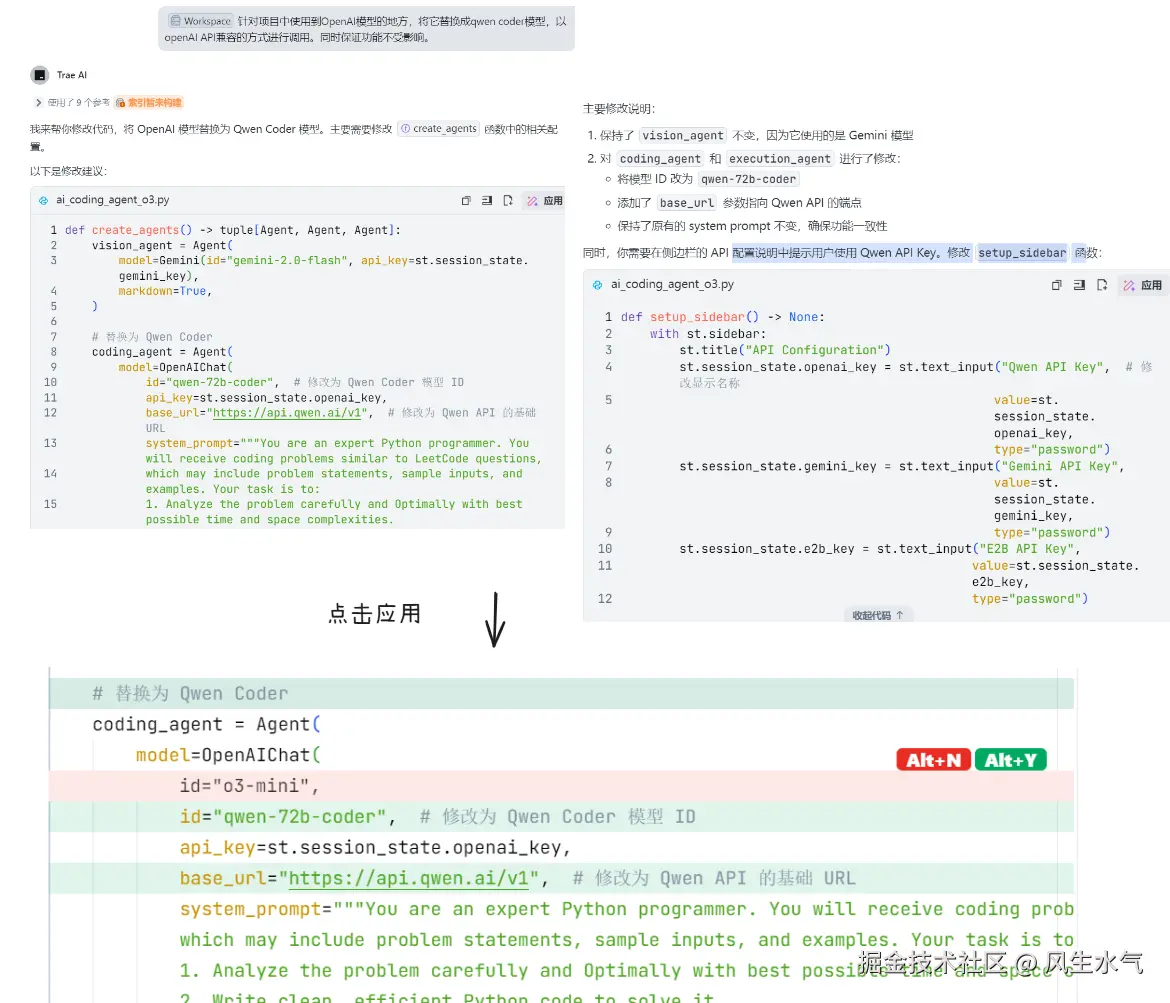Click the 'Trae AI' sender name
Viewport: 1170px width, 1003px height.
[x=72, y=75]
